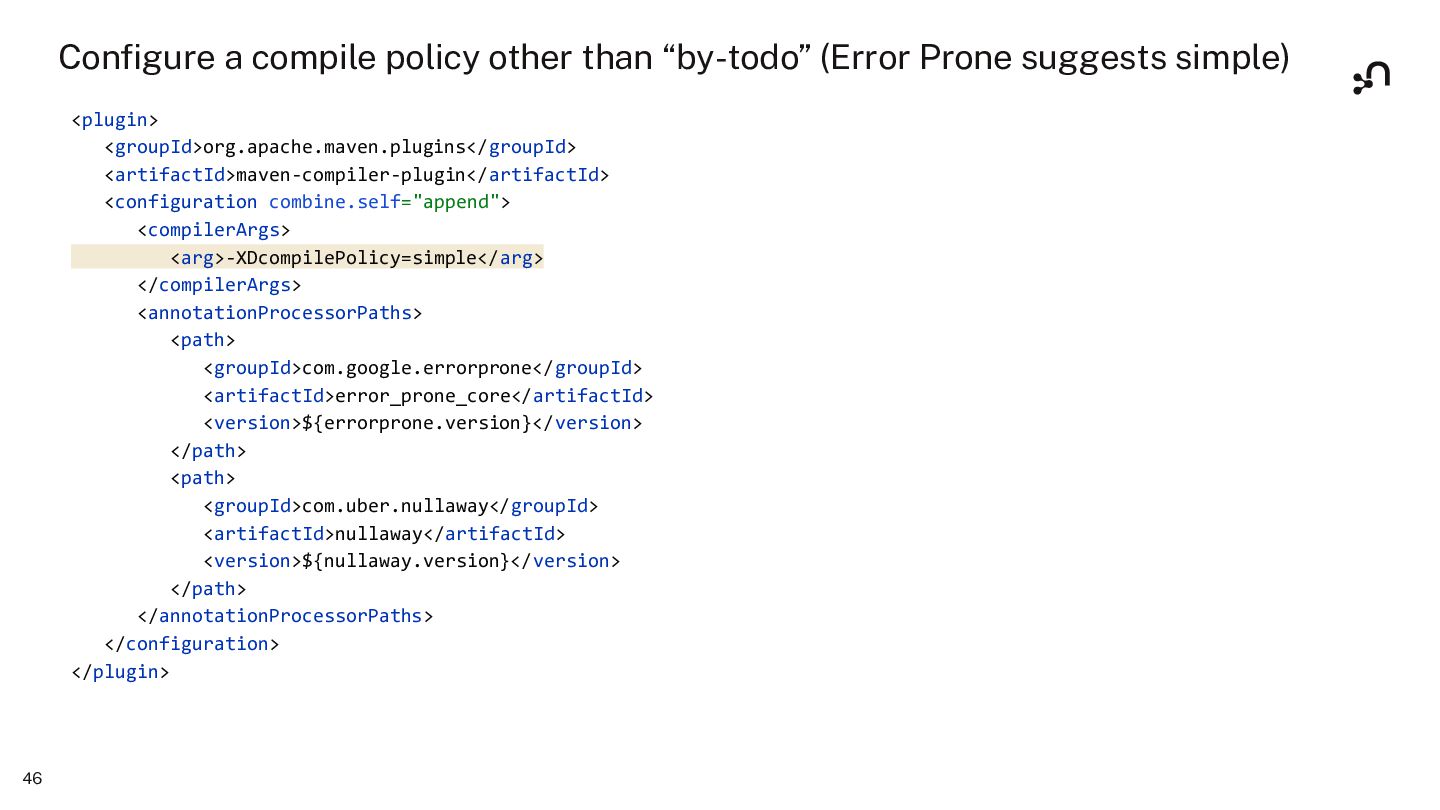Image resolution: width=1440 pixels, height=810 pixels.
Task: Click the ${errorprone.version} version text
Action: coord(416,423)
